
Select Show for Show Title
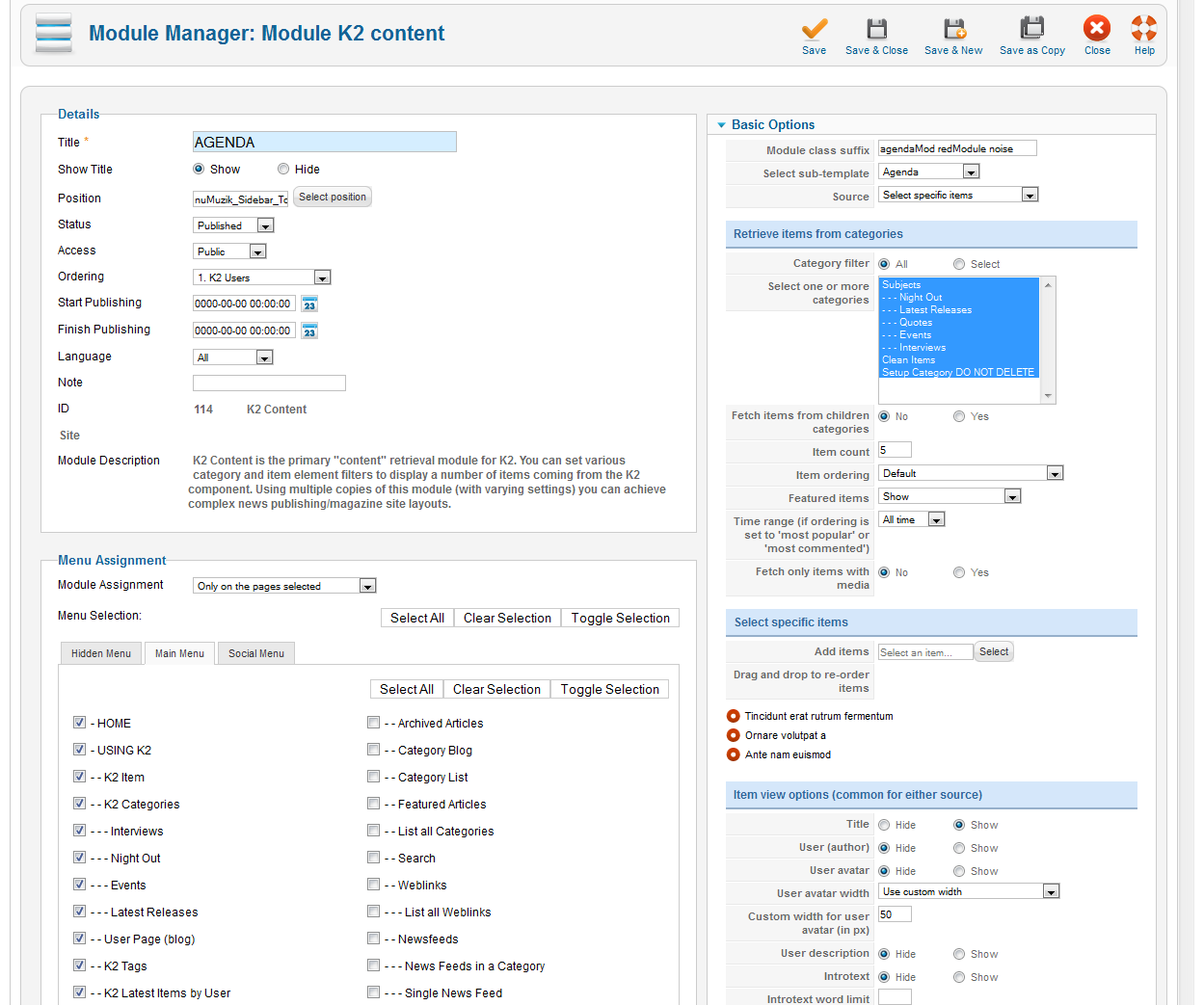pos(199,169)
